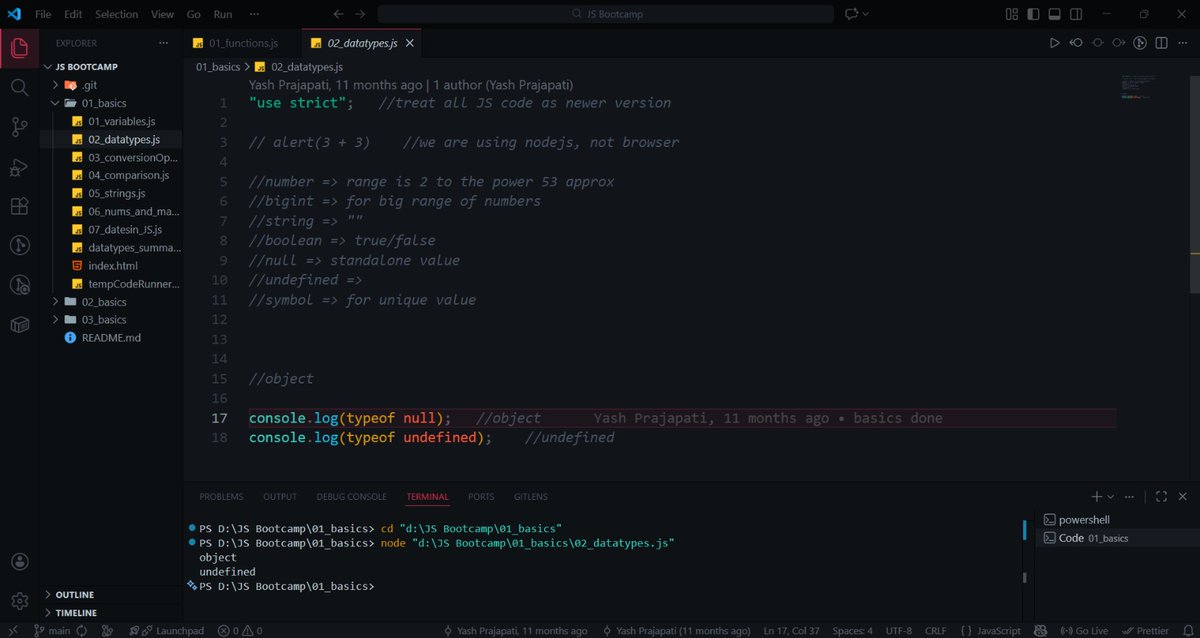Maximize the terminal panel size
Screen dimensions: 1200x638
click(x=1161, y=496)
